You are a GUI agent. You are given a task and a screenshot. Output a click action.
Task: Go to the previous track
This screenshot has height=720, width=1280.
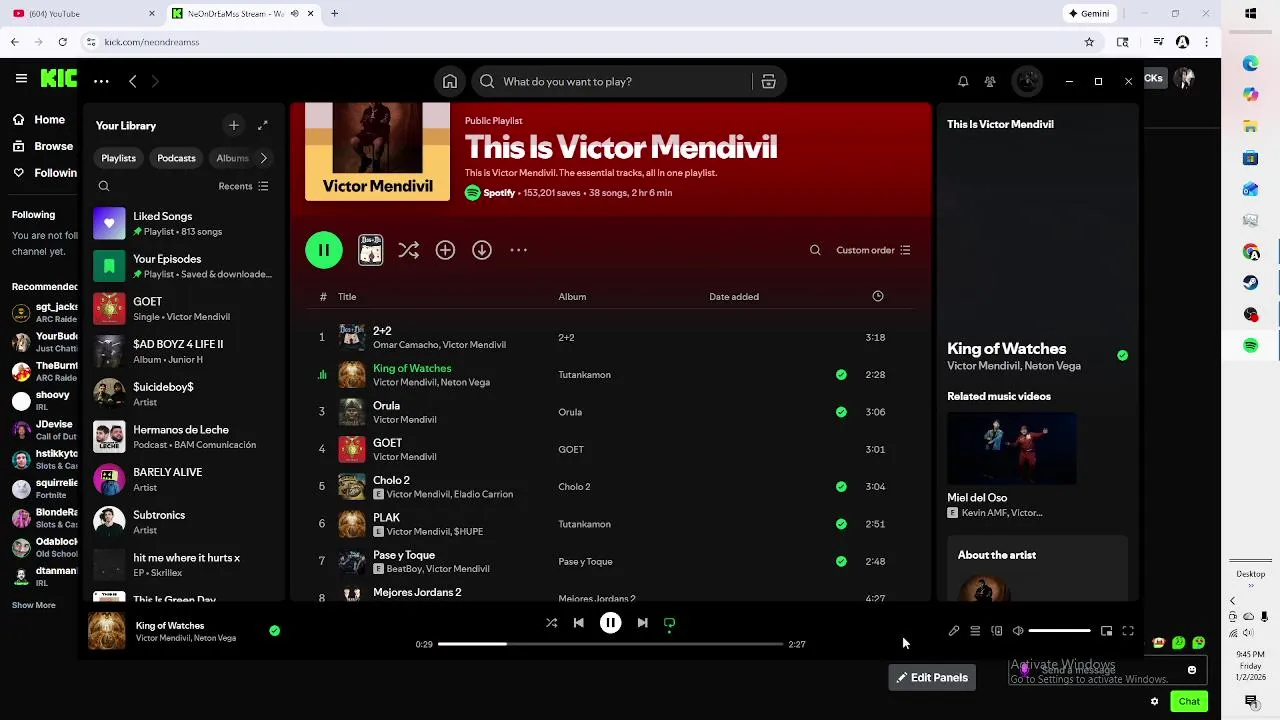pyautogui.click(x=578, y=623)
